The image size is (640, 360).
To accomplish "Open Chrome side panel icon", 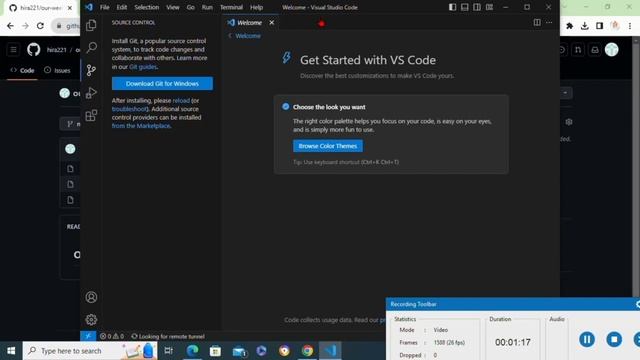I will coord(599,26).
